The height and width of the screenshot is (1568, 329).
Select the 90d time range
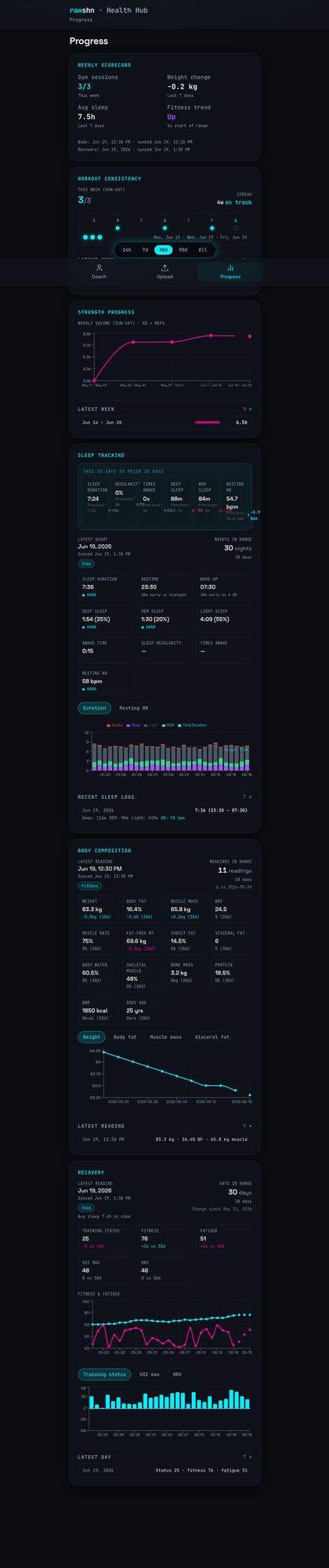click(183, 249)
